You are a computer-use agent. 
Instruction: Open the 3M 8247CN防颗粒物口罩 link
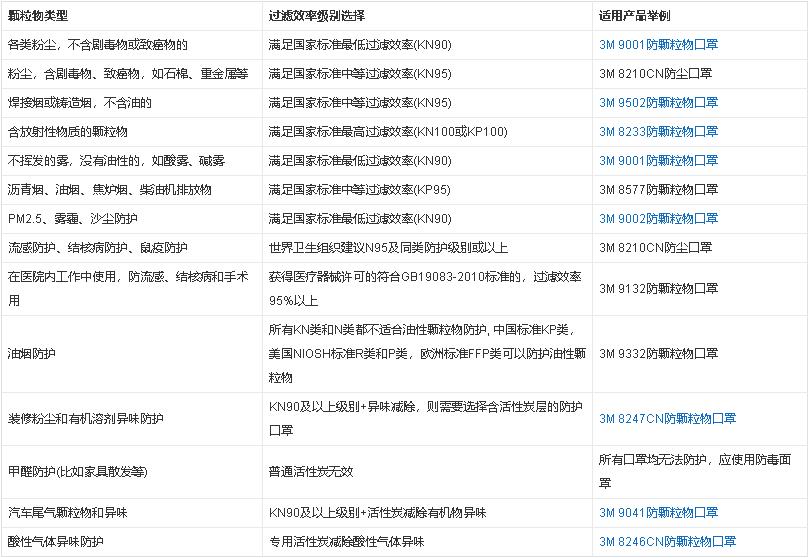[667, 419]
